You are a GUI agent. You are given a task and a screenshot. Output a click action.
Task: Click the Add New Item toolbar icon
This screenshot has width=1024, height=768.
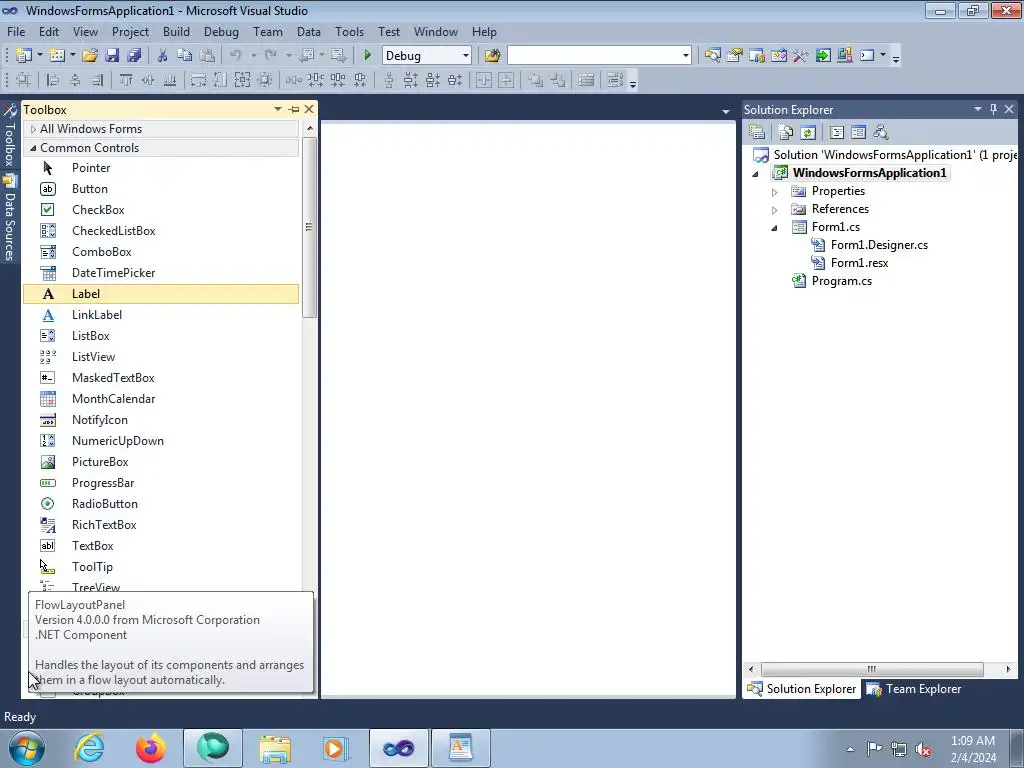(x=57, y=56)
